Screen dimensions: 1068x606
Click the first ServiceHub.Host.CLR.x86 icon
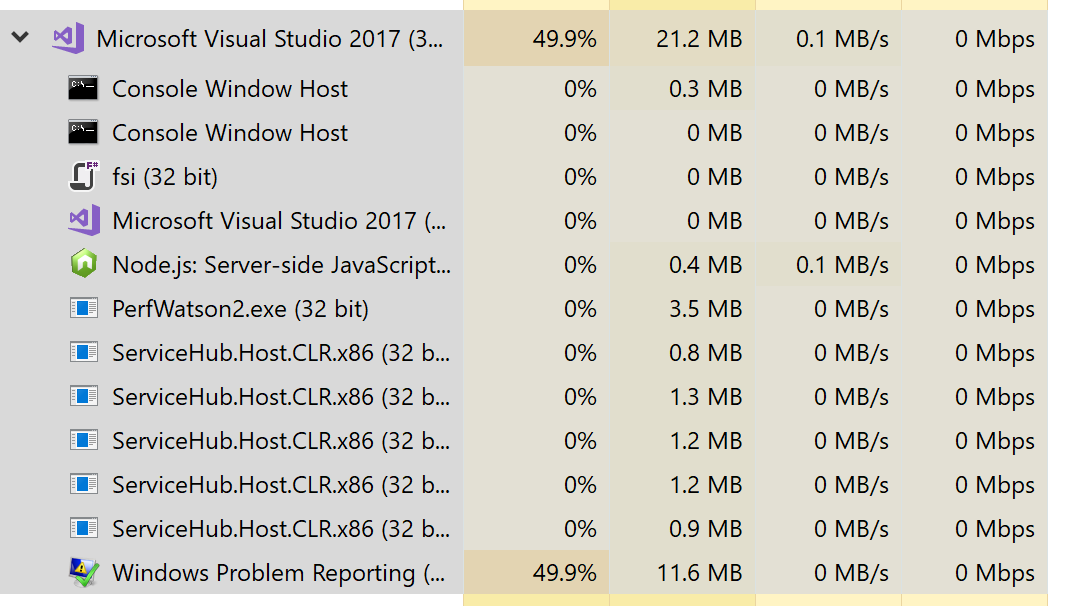click(x=83, y=352)
